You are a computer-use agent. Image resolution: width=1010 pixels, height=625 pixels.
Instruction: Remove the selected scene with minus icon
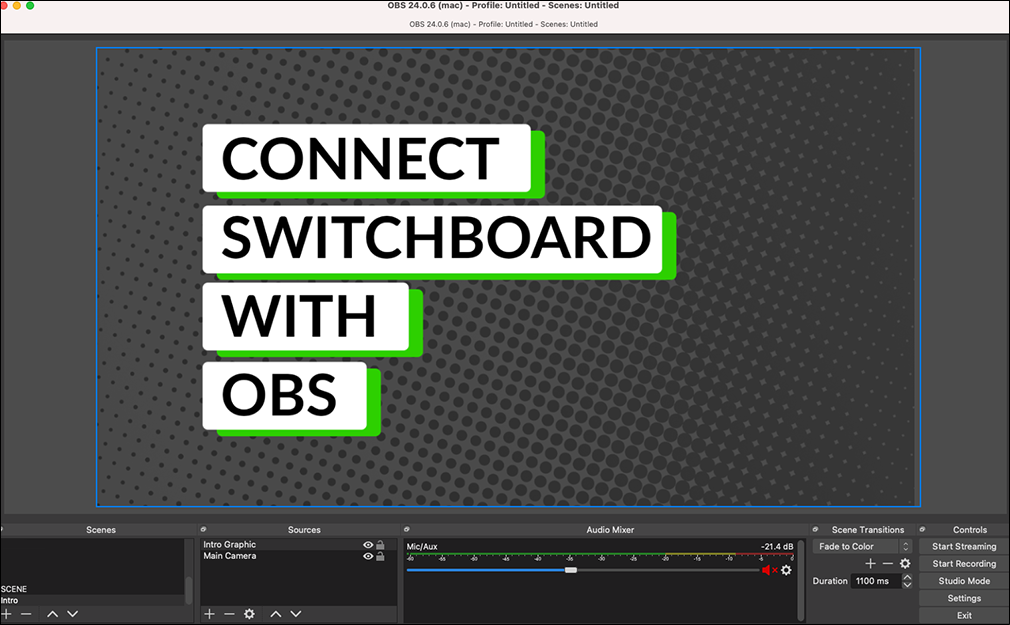point(26,614)
